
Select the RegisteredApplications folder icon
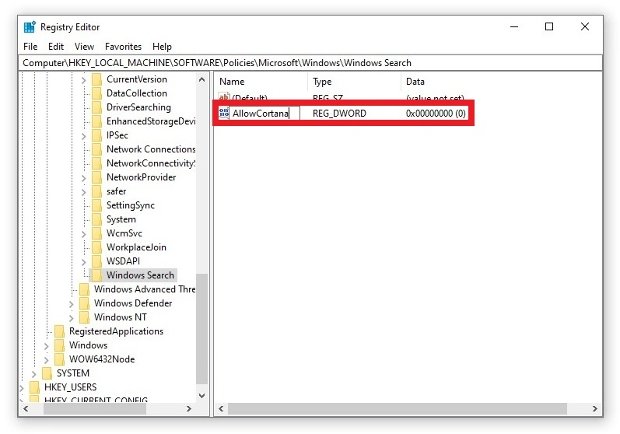click(x=59, y=331)
